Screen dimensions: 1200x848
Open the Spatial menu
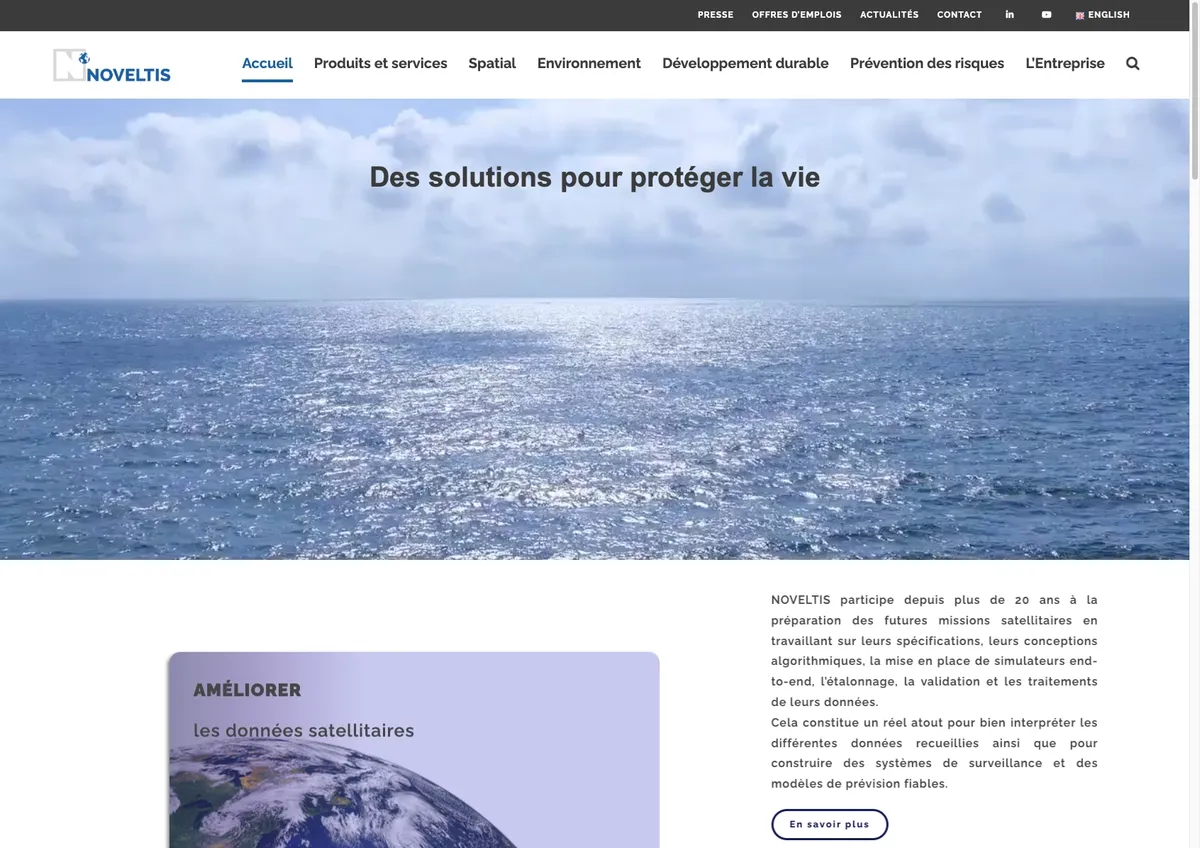[x=492, y=63]
